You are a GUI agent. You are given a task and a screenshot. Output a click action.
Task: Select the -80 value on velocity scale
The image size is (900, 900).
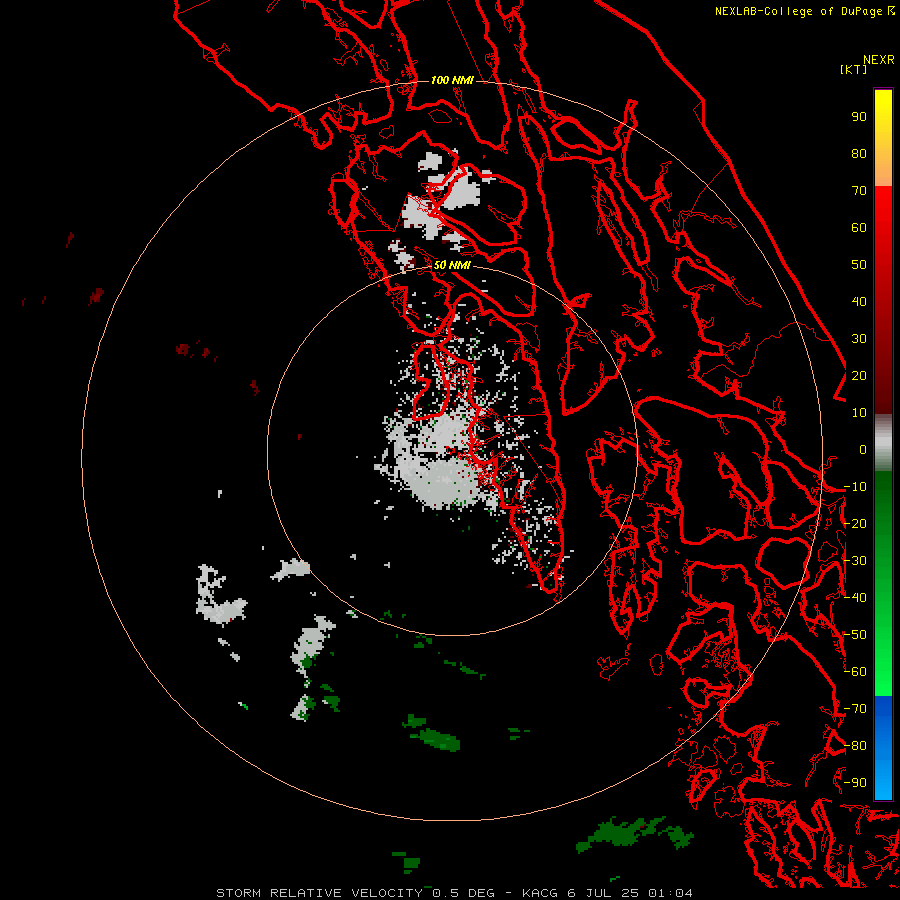click(855, 746)
